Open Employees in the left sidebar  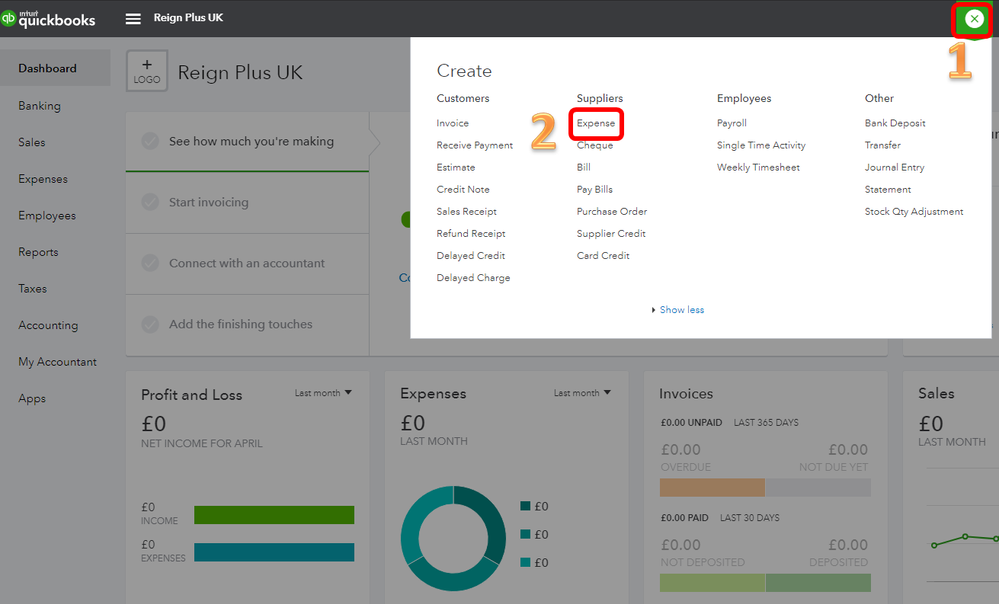[47, 215]
